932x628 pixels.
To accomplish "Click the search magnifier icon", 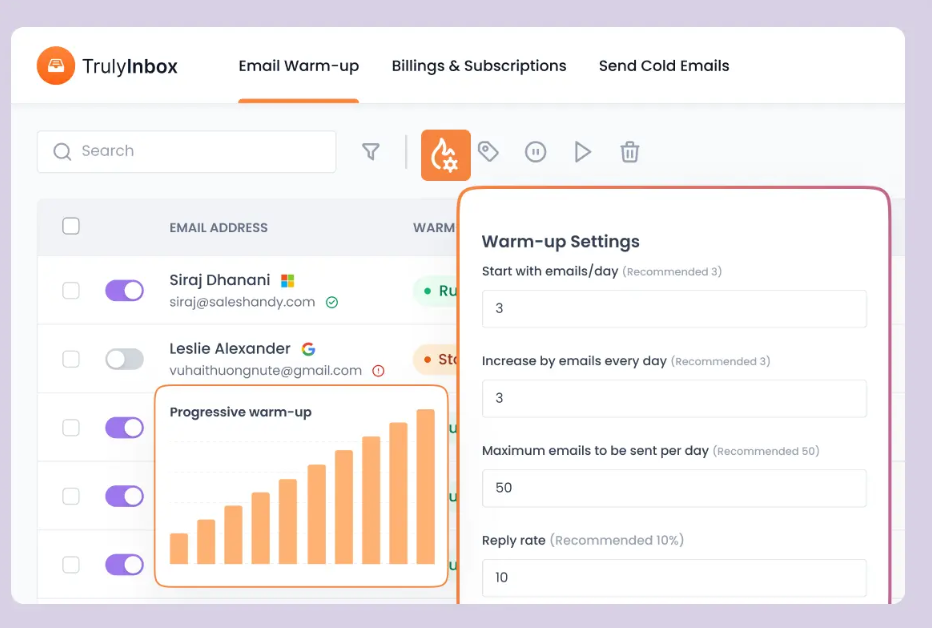I will coord(62,152).
